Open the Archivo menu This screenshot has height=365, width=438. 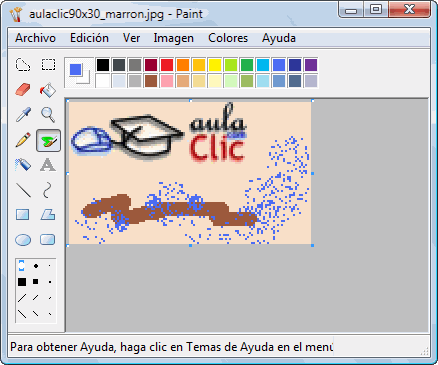(35, 38)
